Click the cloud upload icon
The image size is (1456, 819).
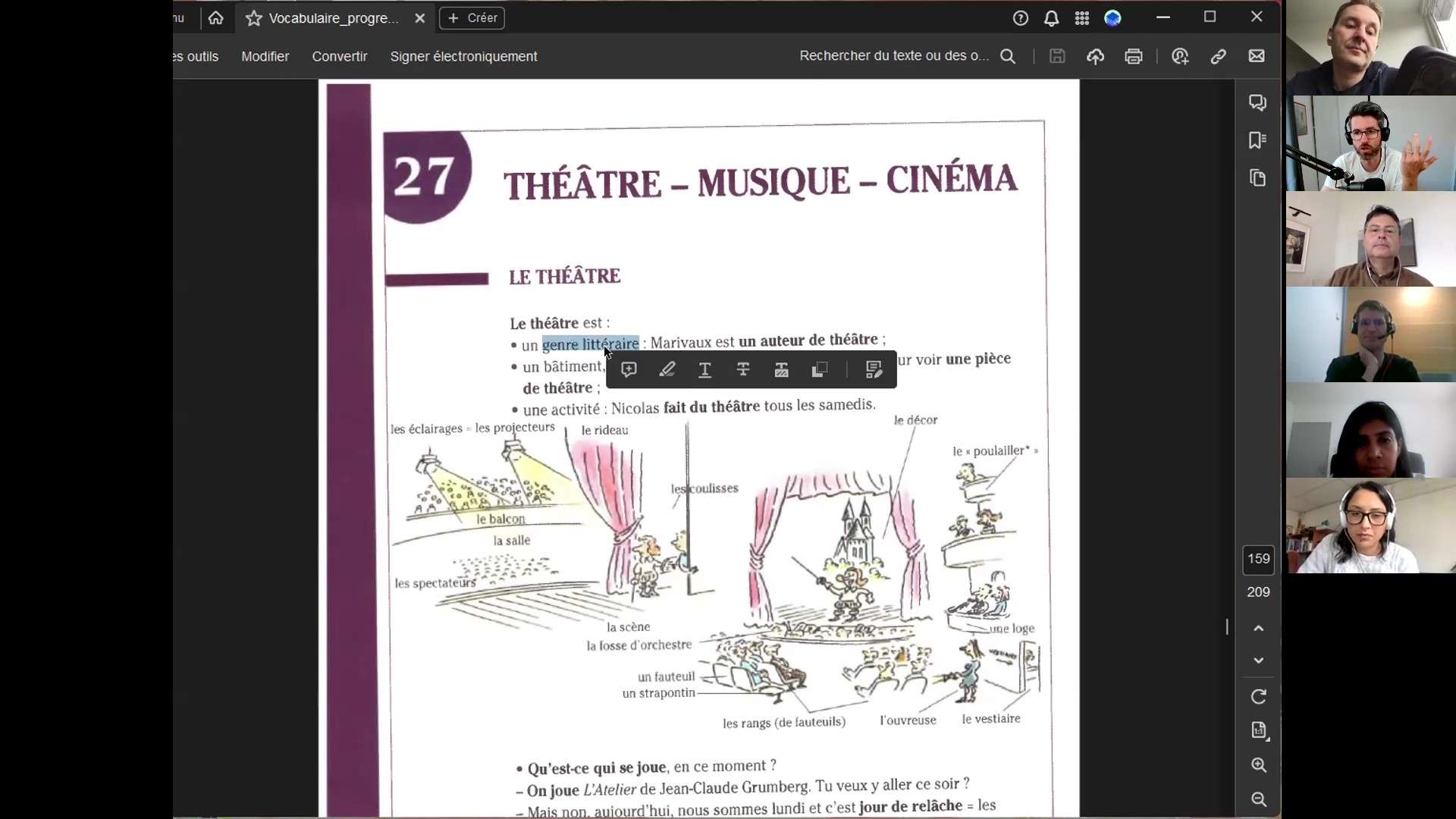[1095, 56]
